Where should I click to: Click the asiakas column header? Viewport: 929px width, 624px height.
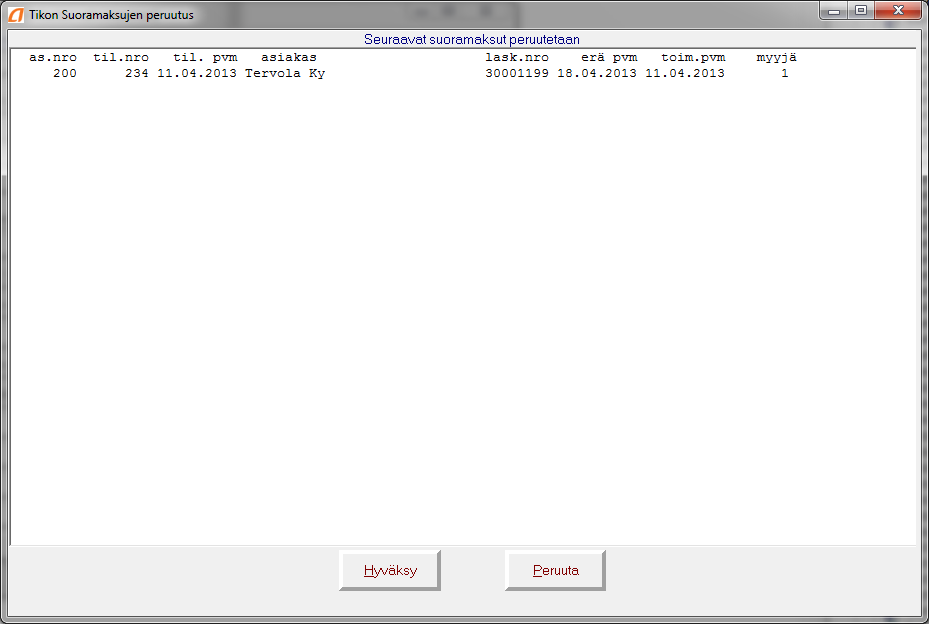point(289,57)
